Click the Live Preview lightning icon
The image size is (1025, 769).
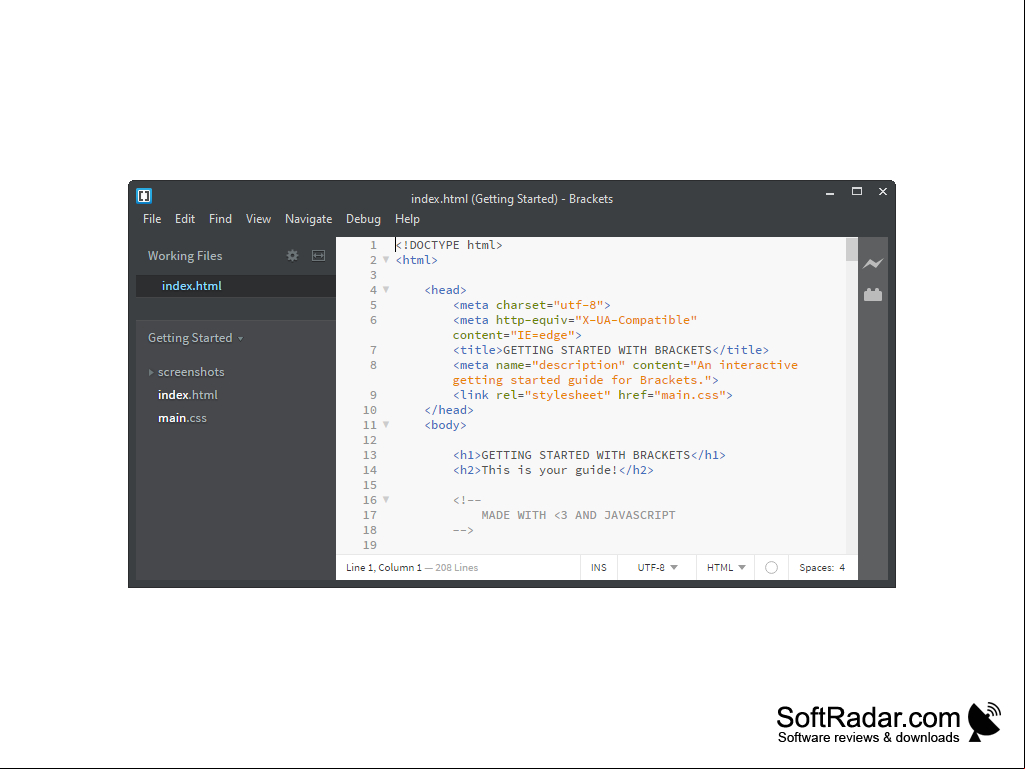(x=873, y=264)
